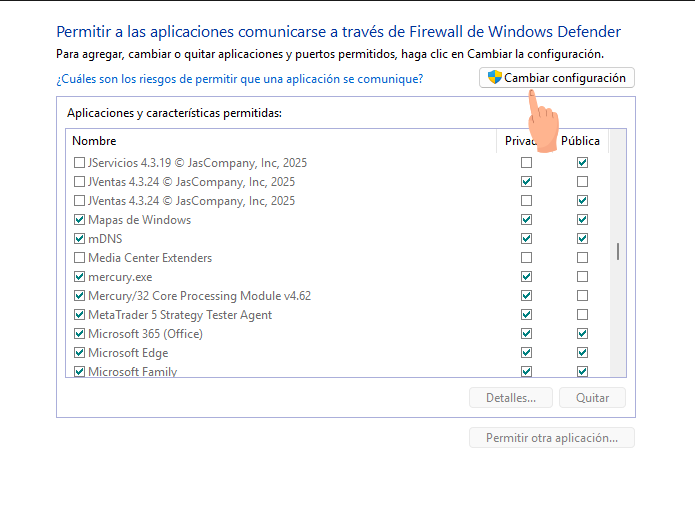Uncheck Pública for Microsoft 365 (Office)
This screenshot has width=695, height=529.
(582, 334)
